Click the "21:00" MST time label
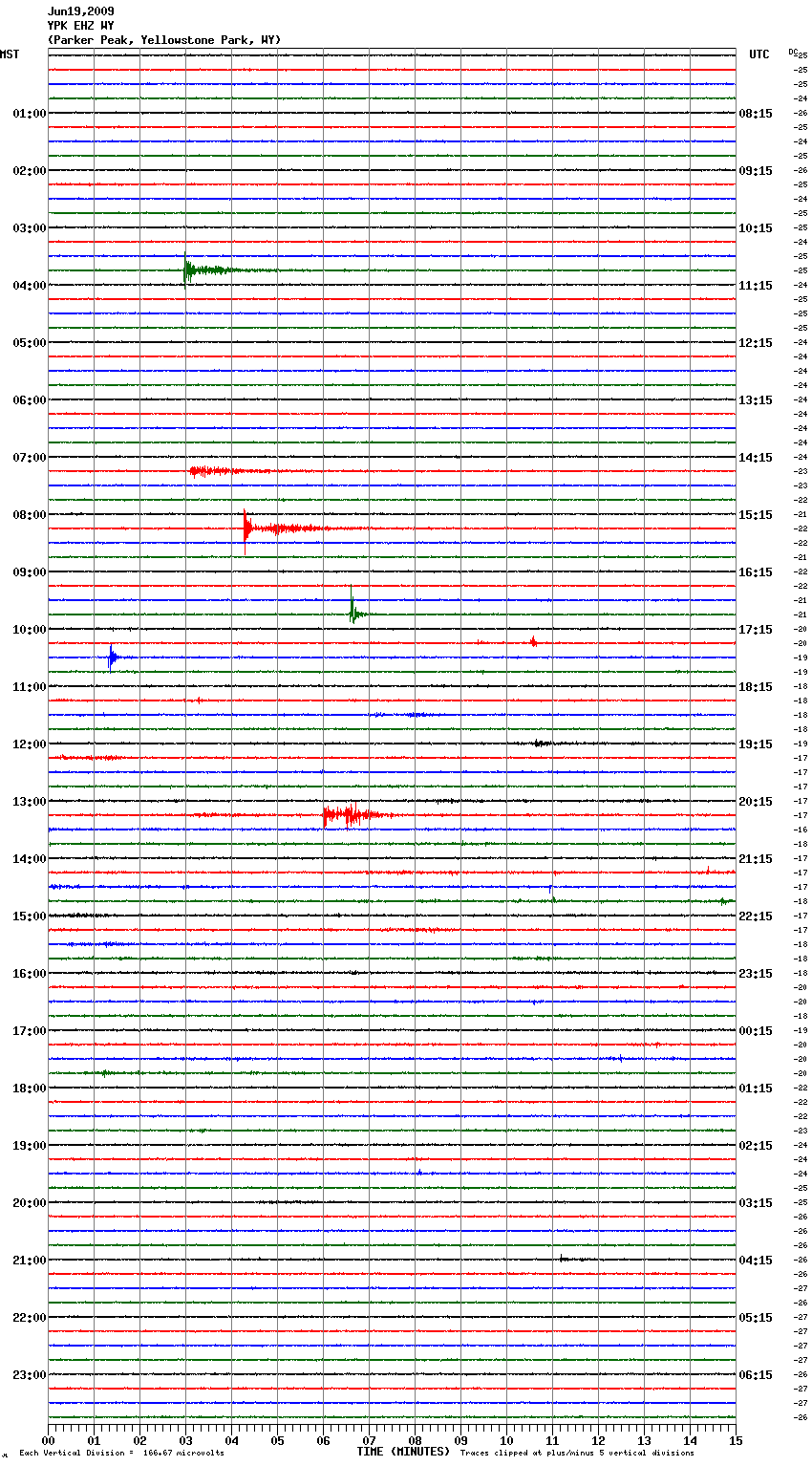The width and height of the screenshot is (812, 1466). point(30,1261)
